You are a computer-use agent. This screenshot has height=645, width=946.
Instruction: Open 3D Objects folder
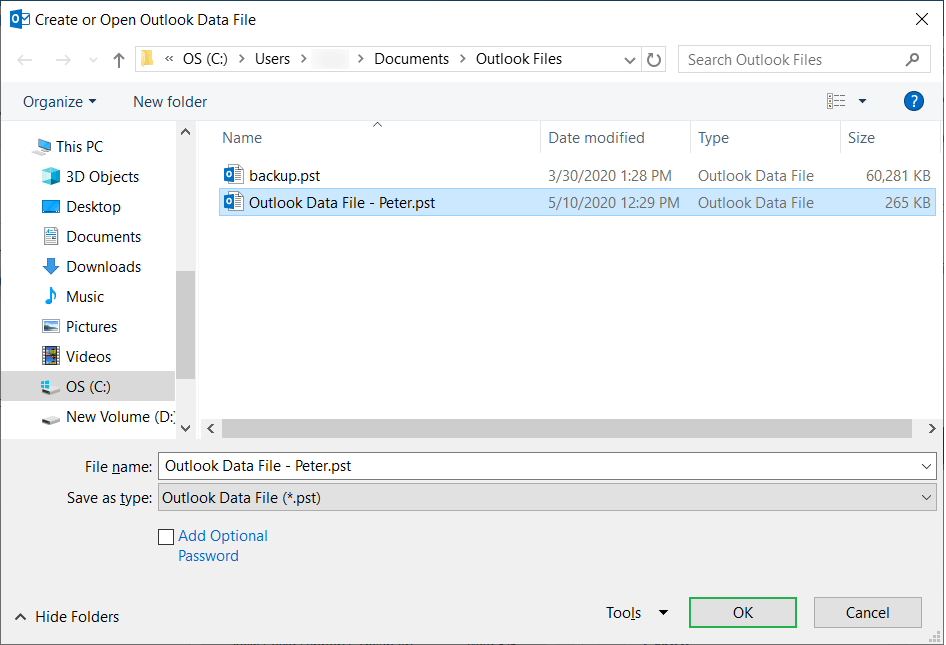pyautogui.click(x=103, y=177)
